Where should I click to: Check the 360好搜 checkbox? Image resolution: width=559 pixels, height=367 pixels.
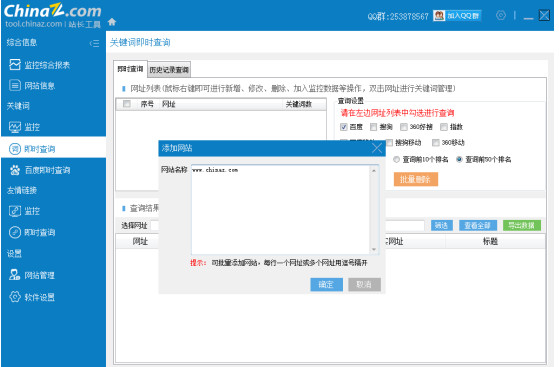tap(404, 127)
